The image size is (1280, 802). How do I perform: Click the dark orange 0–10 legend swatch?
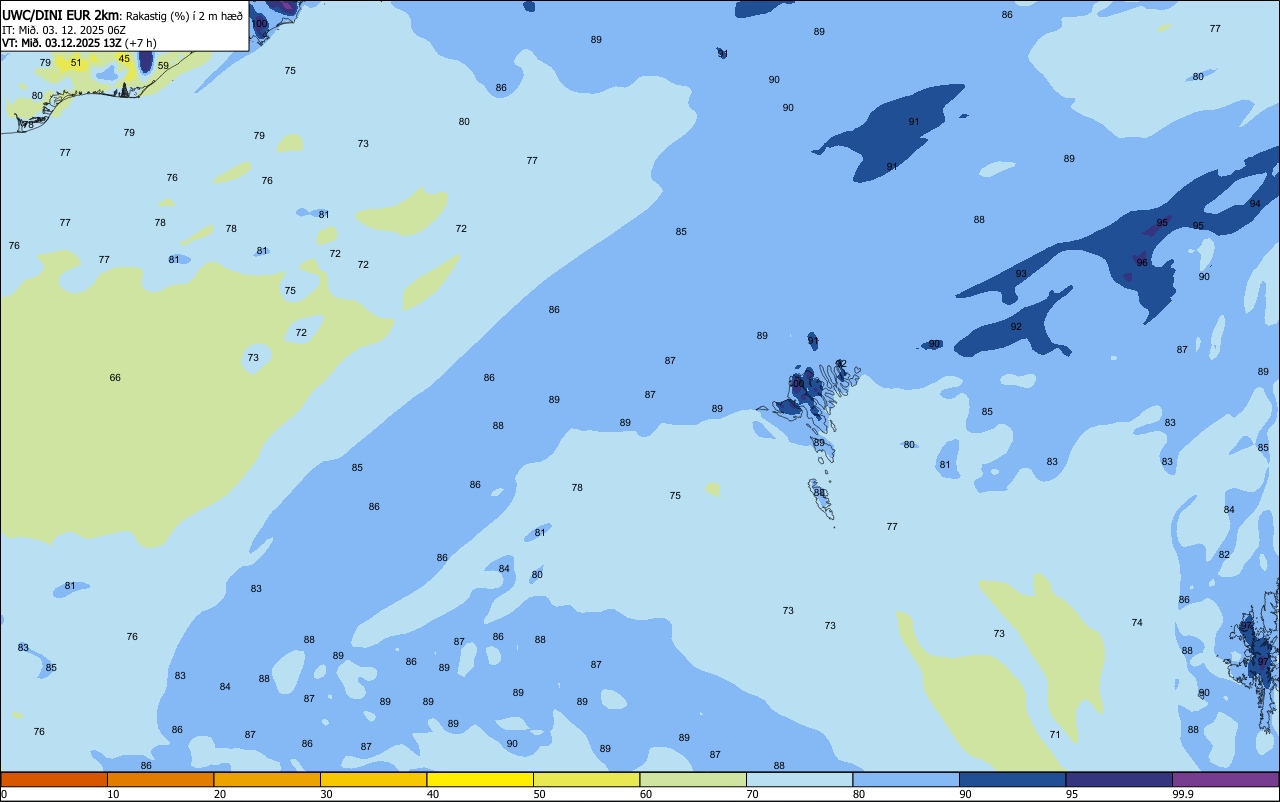tap(54, 779)
